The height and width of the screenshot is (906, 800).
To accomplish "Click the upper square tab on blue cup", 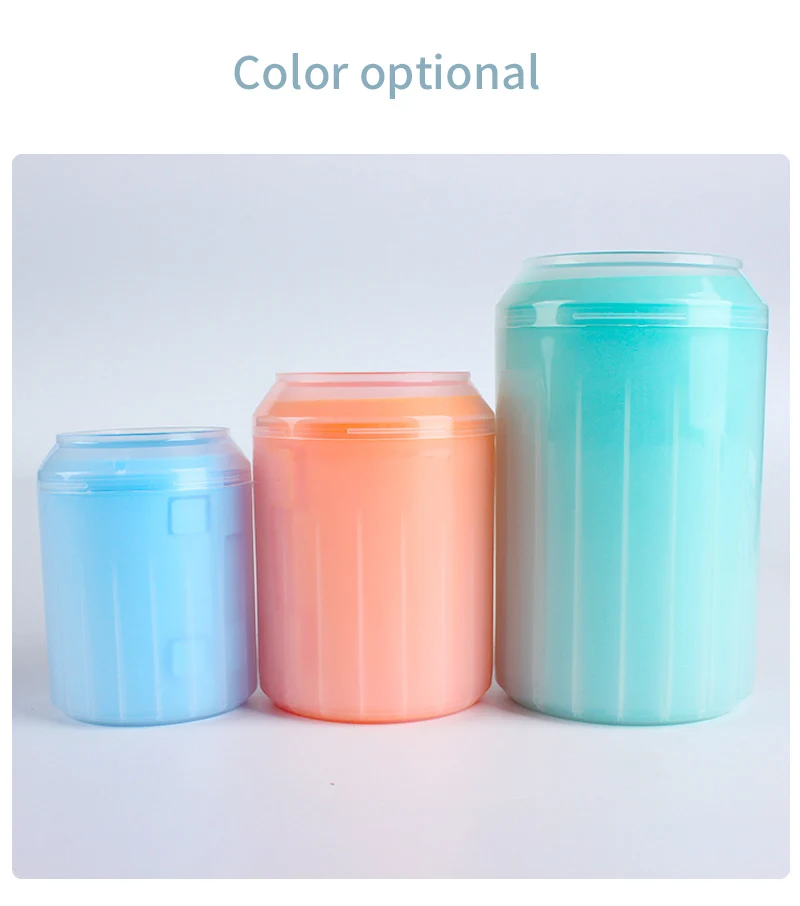I will coord(188,515).
